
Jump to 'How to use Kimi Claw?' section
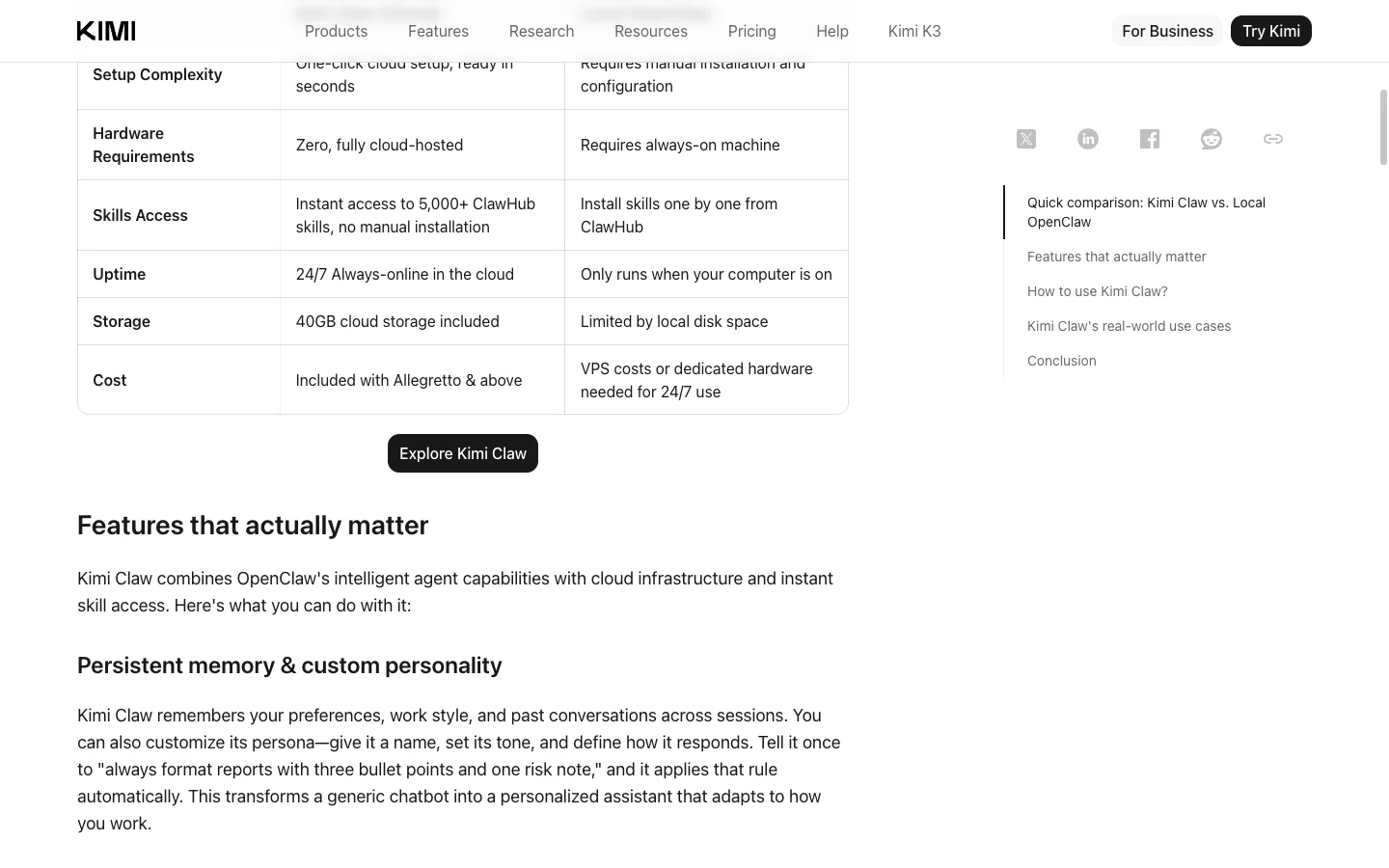(x=1097, y=291)
